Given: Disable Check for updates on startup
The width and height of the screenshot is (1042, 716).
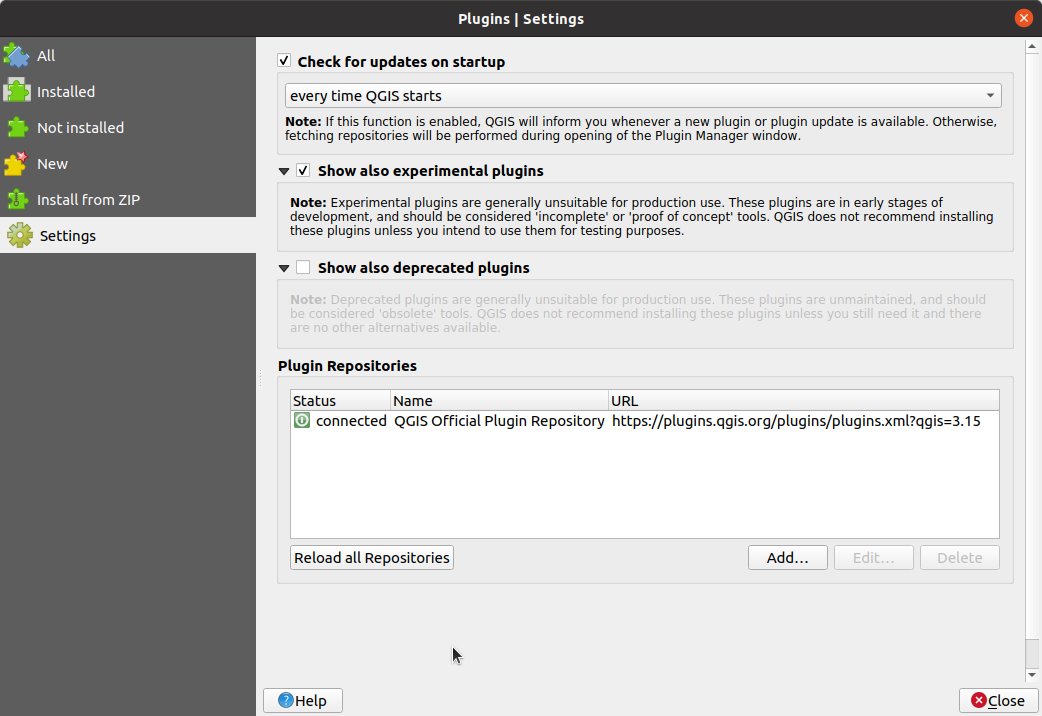Looking at the screenshot, I should click(284, 60).
